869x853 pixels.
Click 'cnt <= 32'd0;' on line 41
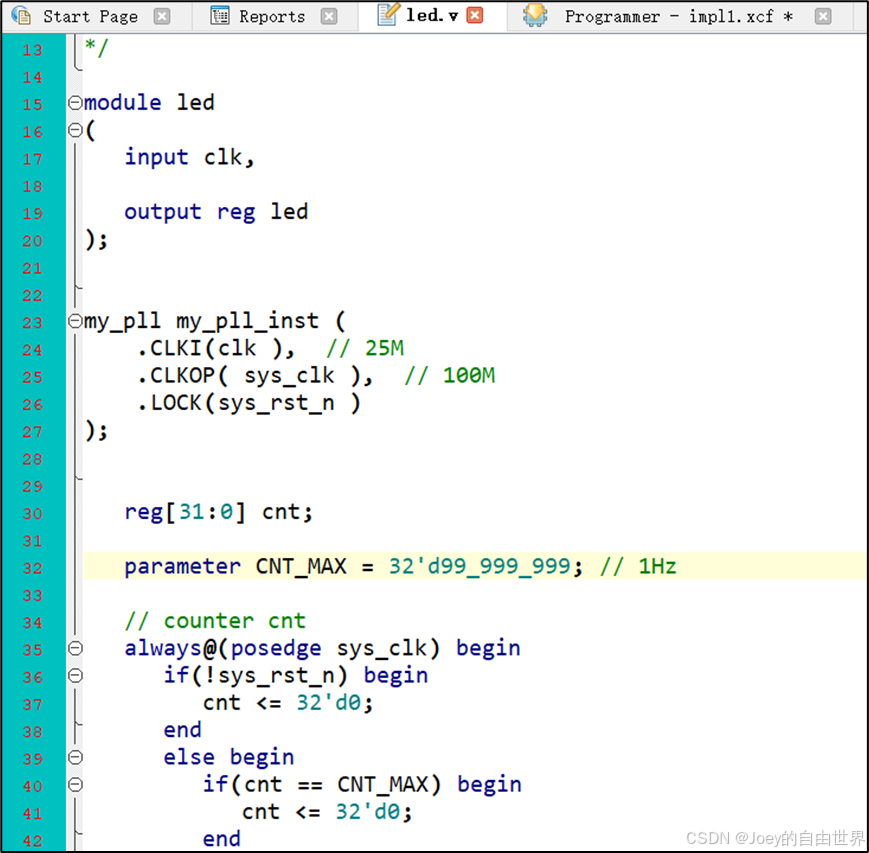point(327,812)
